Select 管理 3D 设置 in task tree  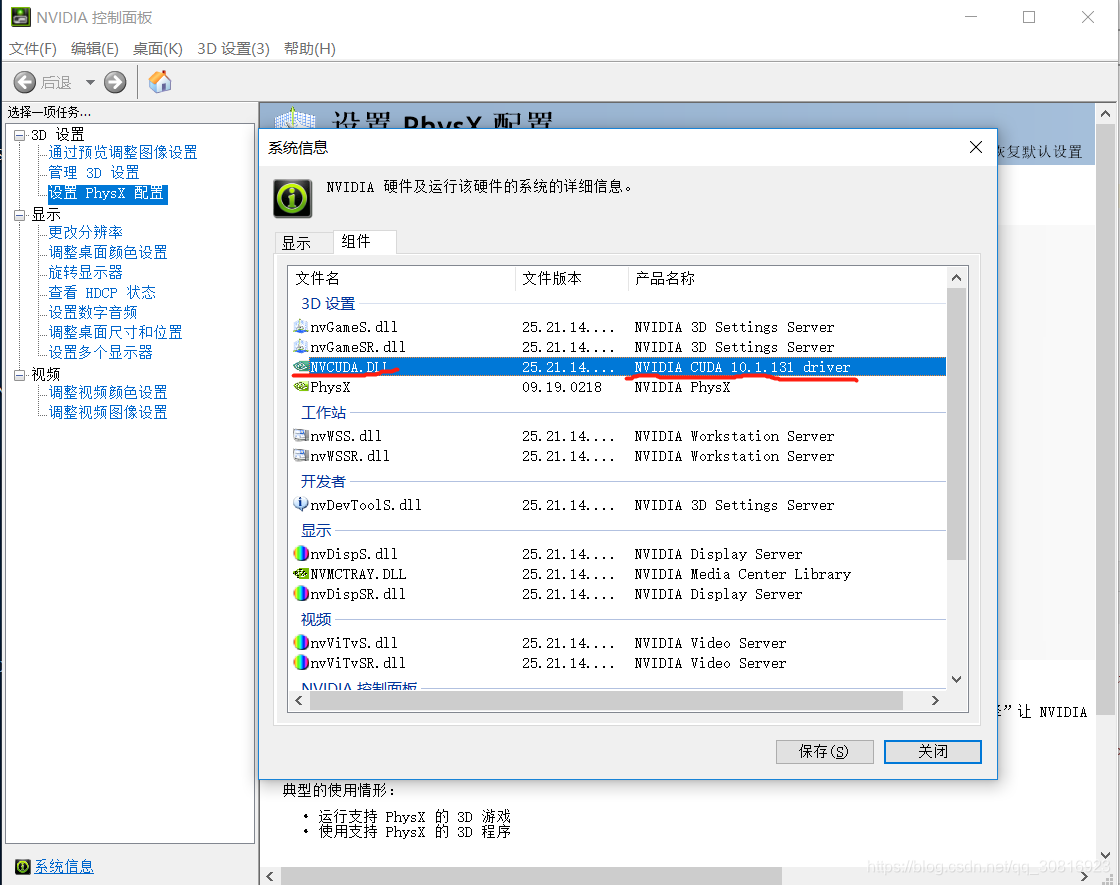pyautogui.click(x=94, y=172)
